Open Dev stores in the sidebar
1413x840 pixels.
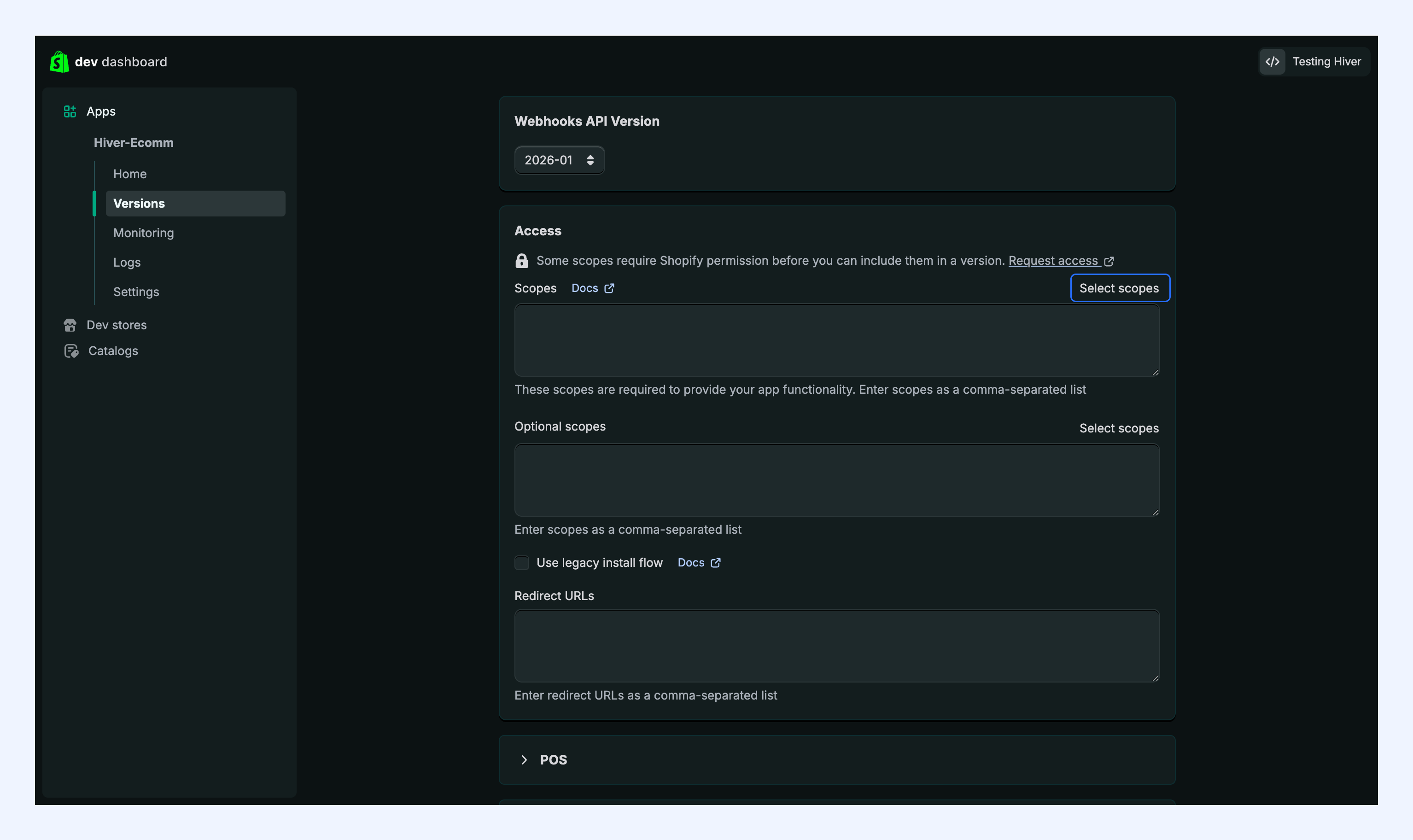pos(117,325)
